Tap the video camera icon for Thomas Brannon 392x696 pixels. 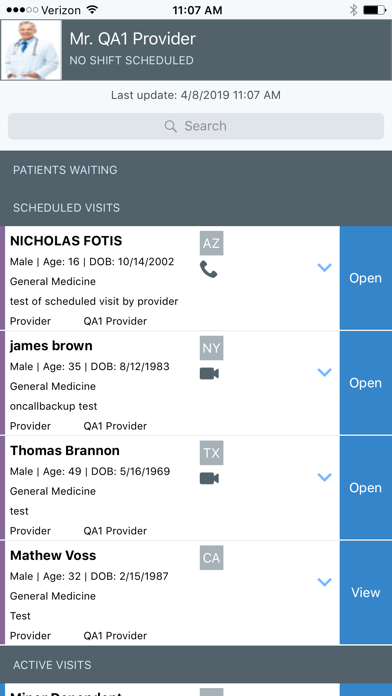point(209,478)
